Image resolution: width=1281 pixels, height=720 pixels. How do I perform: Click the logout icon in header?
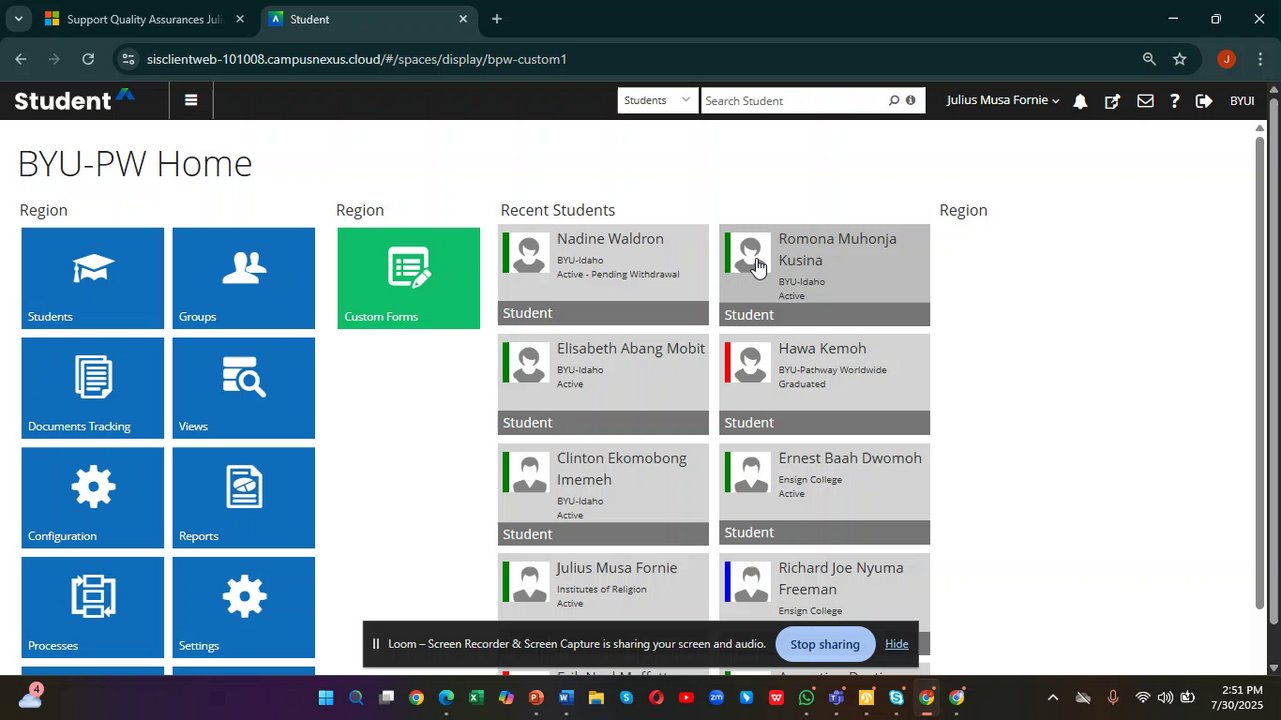pos(1204,101)
